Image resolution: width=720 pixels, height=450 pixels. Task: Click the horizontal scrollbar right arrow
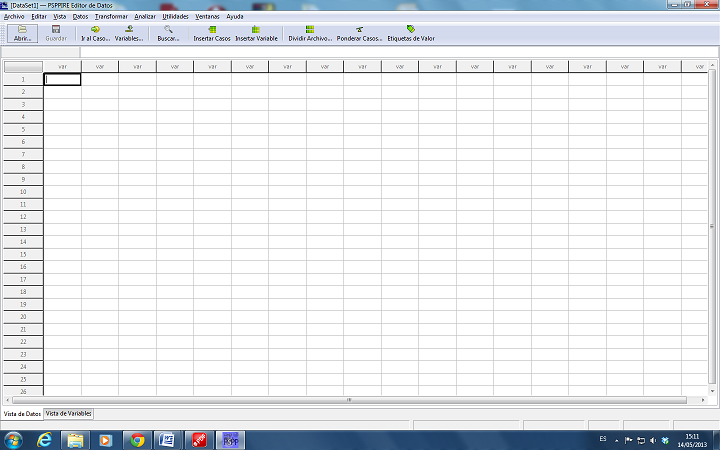pyautogui.click(x=703, y=400)
